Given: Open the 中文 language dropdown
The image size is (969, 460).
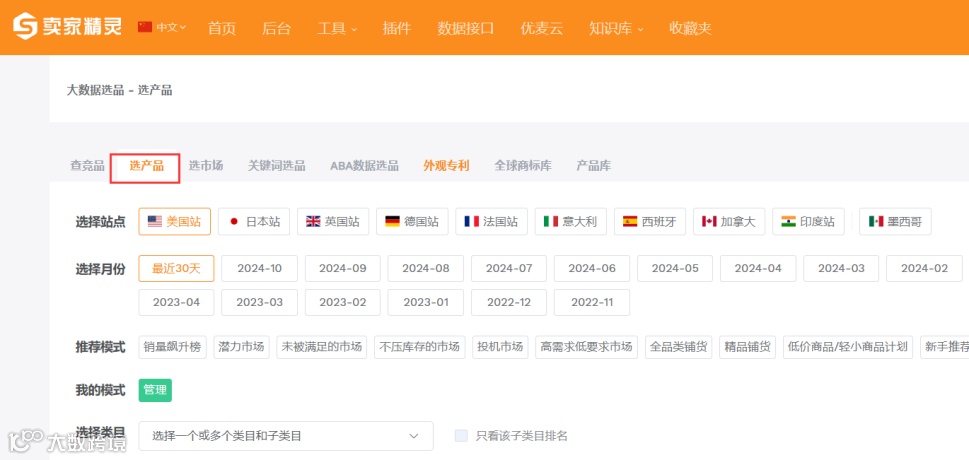Looking at the screenshot, I should 162,27.
